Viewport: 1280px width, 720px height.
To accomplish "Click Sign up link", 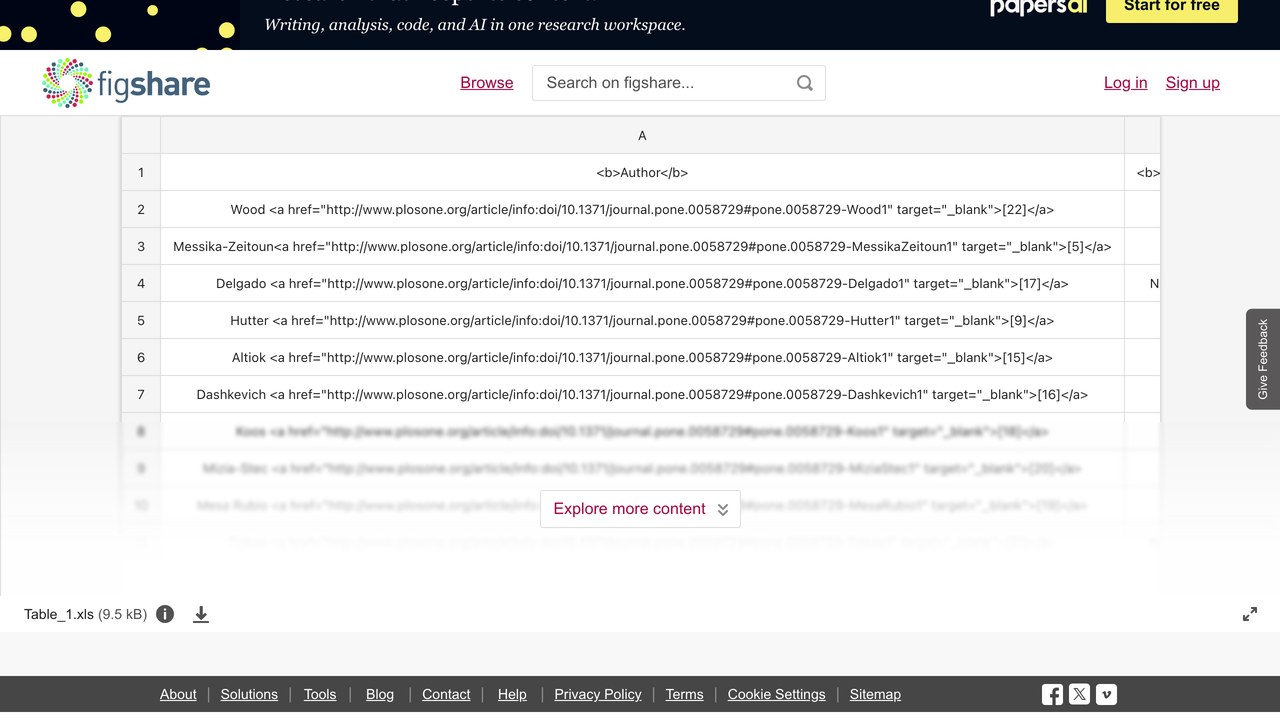I will (x=1193, y=83).
